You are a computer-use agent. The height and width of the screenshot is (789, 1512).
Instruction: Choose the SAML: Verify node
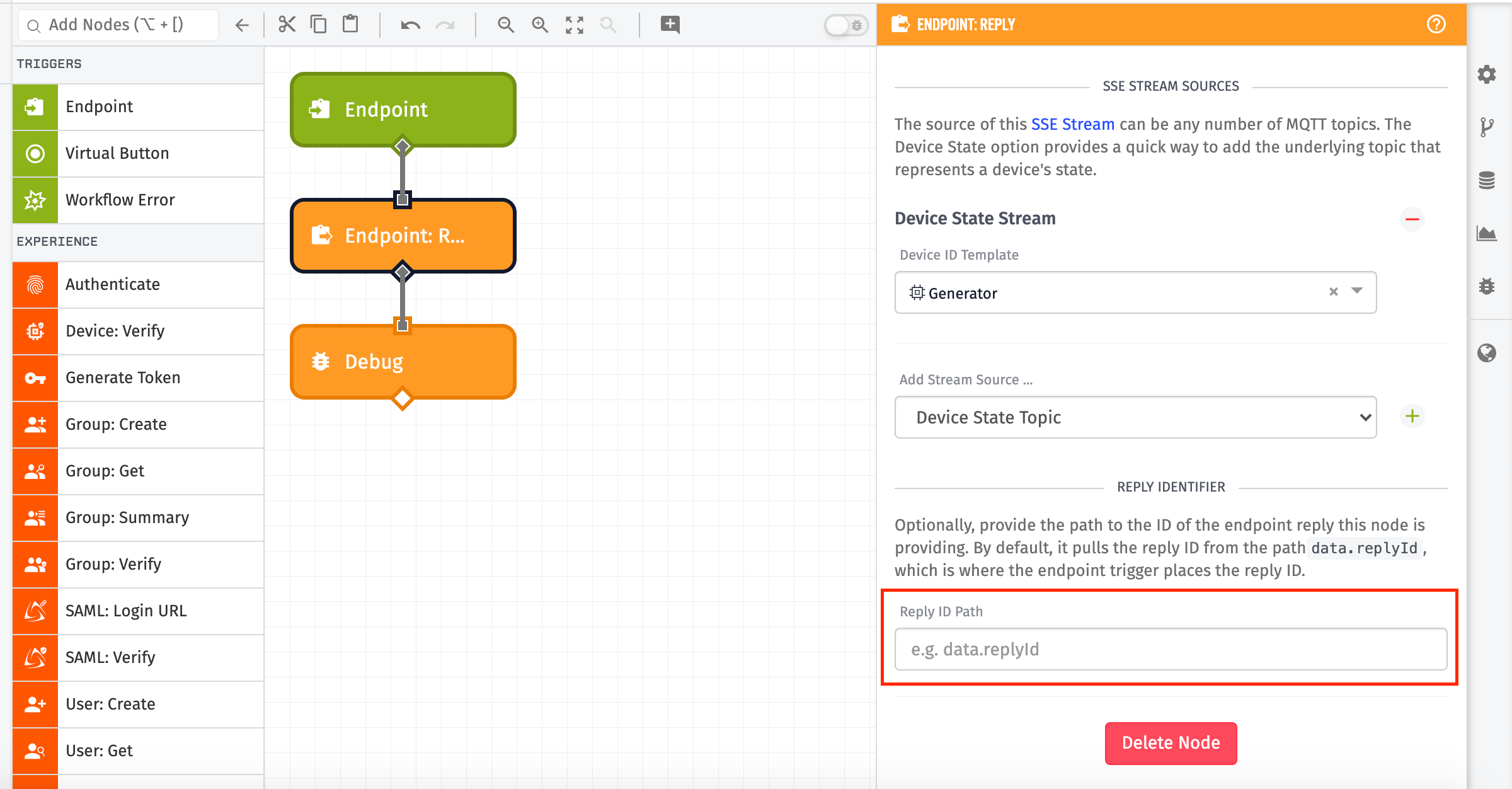[138, 658]
